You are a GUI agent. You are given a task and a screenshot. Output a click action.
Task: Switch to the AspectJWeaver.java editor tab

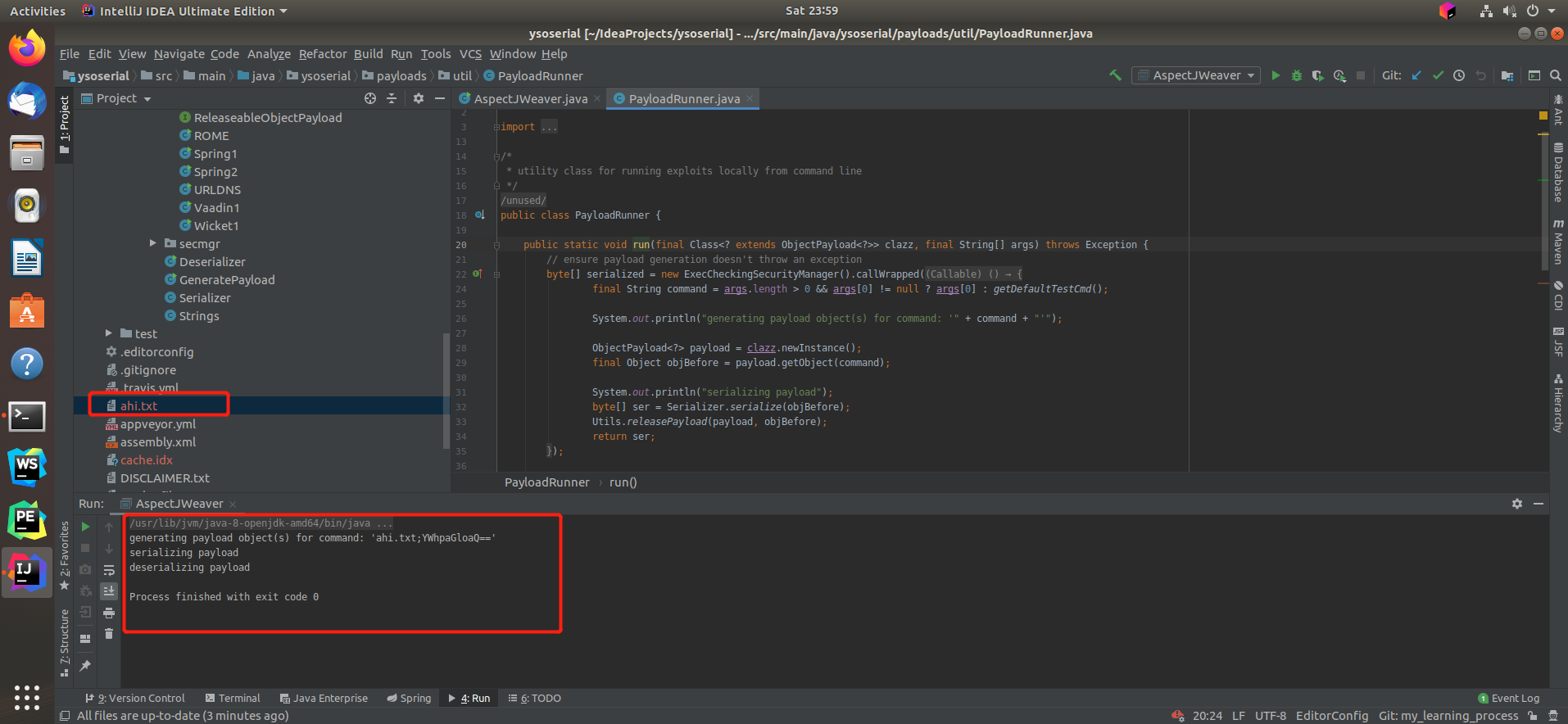tap(530, 99)
